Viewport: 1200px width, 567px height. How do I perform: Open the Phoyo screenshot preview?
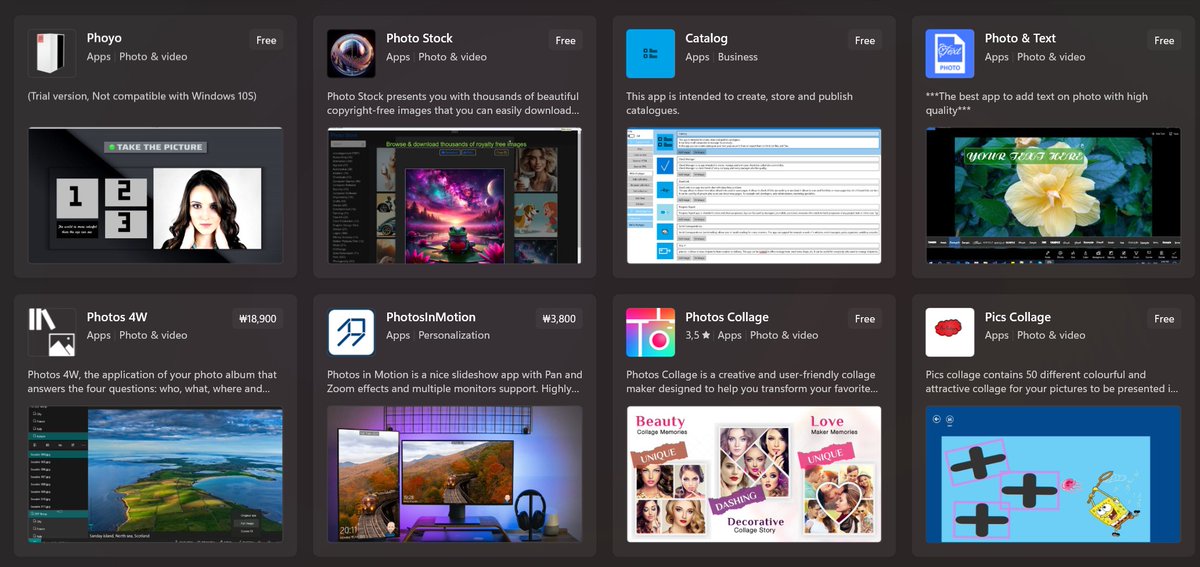(x=155, y=195)
